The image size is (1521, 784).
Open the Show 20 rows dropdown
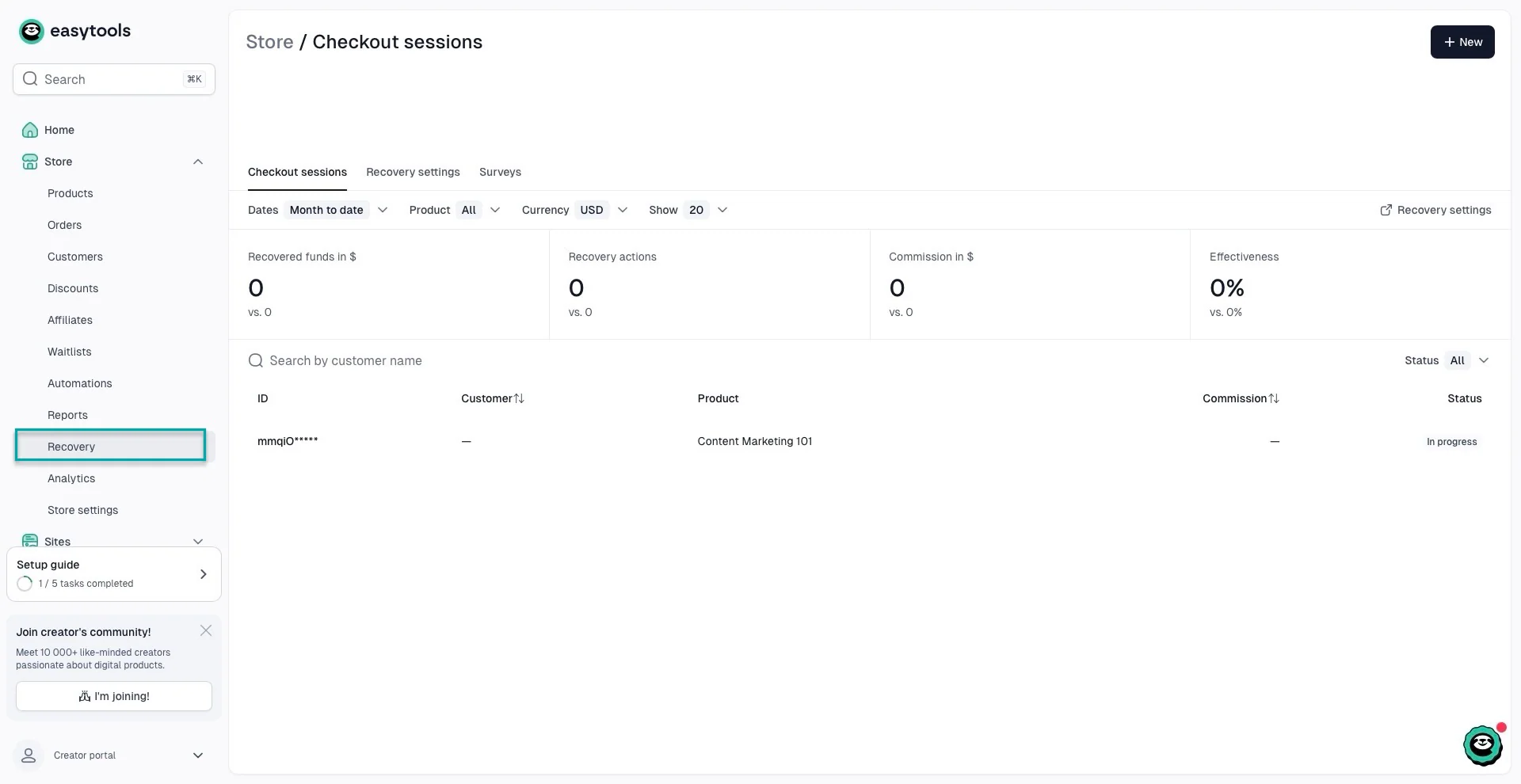(688, 210)
